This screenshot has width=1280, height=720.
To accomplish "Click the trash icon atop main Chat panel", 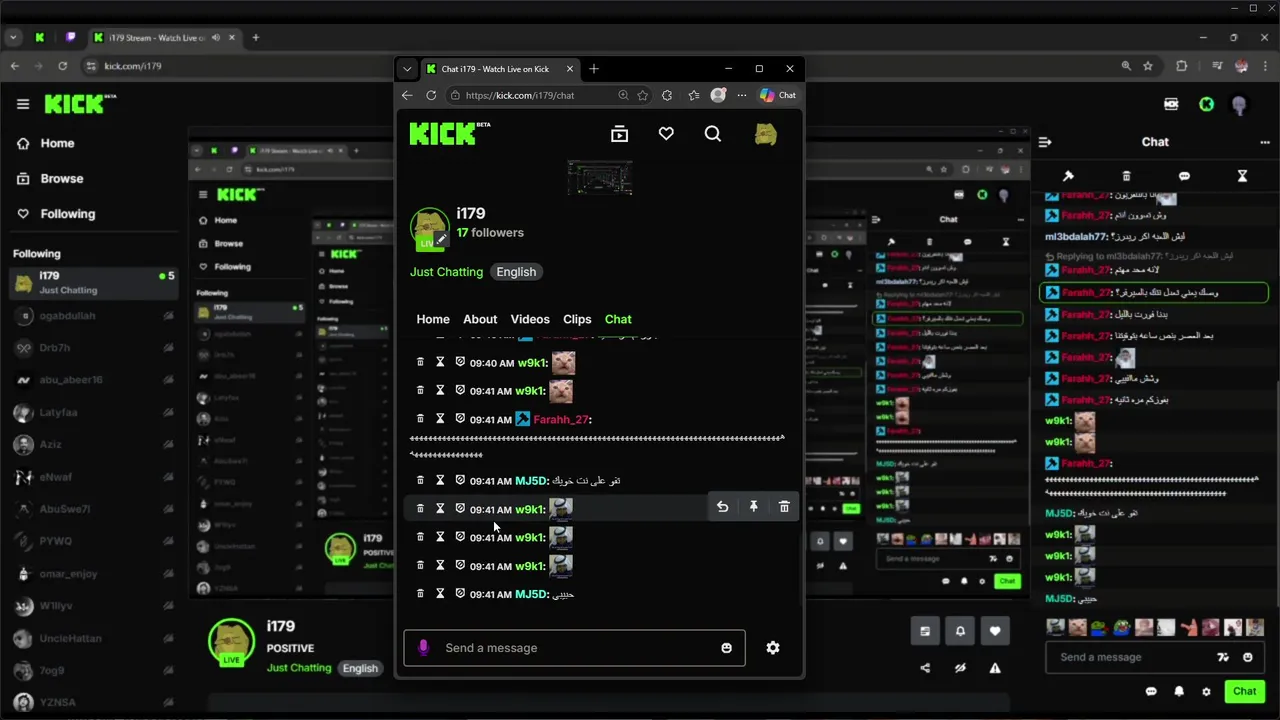I will coord(1126,176).
